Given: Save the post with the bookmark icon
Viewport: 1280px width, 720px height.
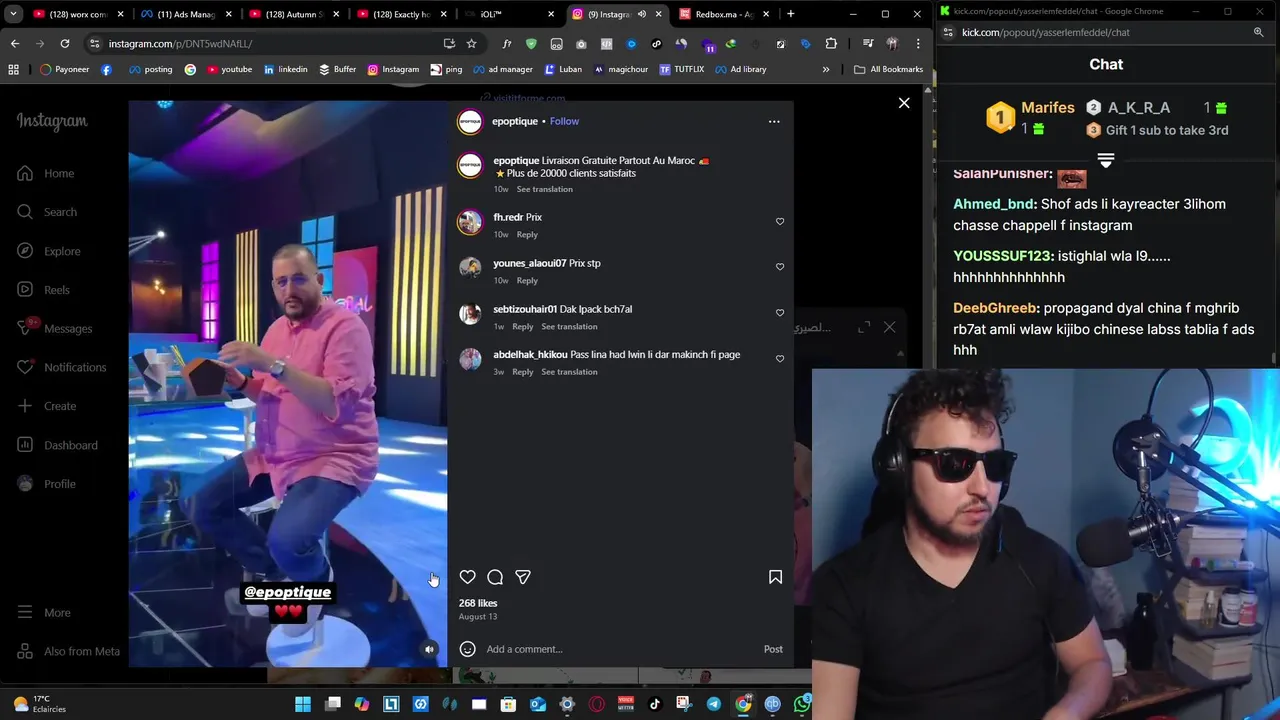Looking at the screenshot, I should [775, 577].
